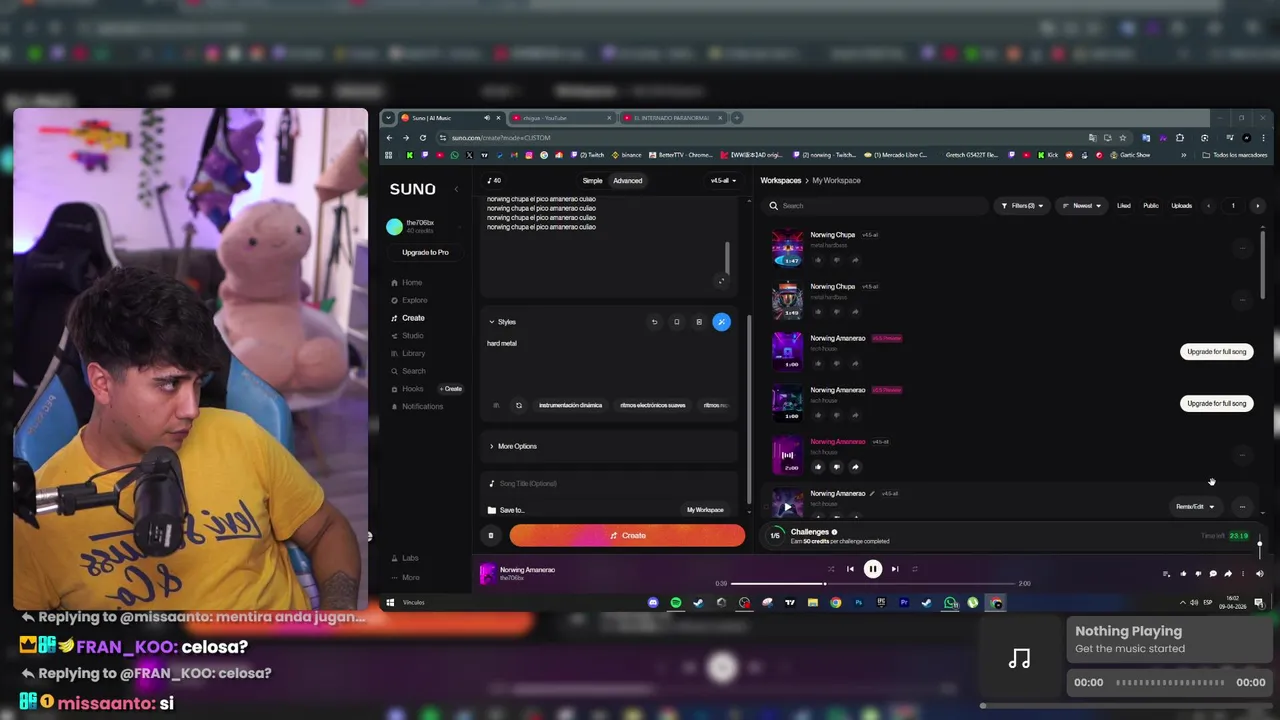Toggle the Liked filter

coord(1124,206)
